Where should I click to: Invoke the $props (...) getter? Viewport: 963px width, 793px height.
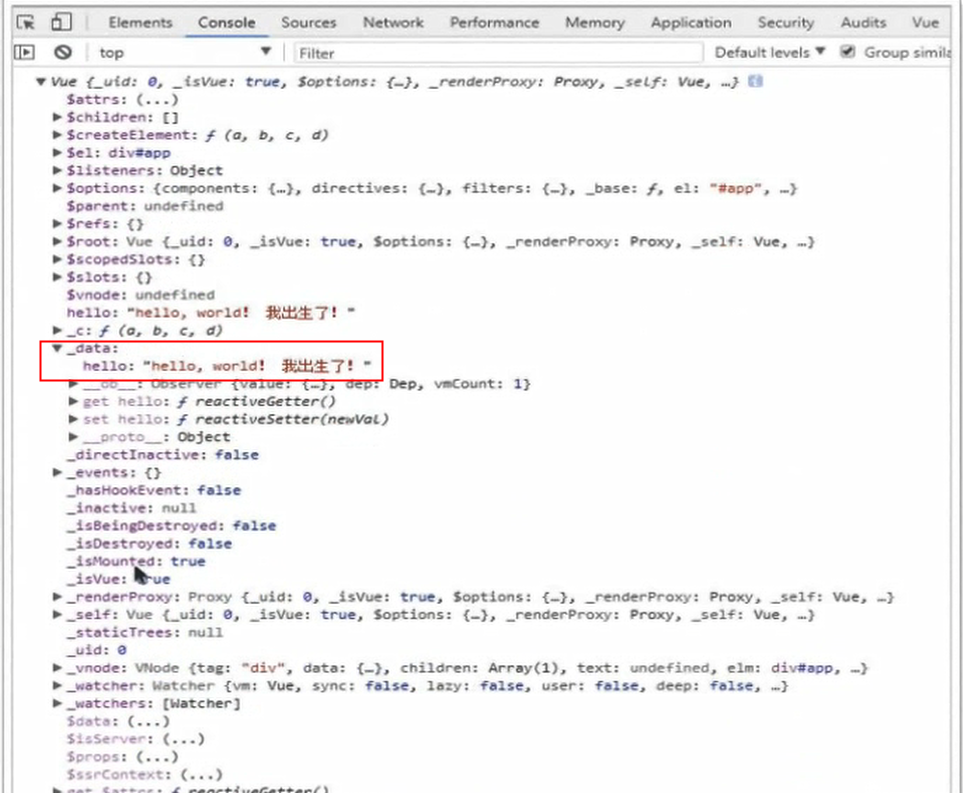(157, 757)
